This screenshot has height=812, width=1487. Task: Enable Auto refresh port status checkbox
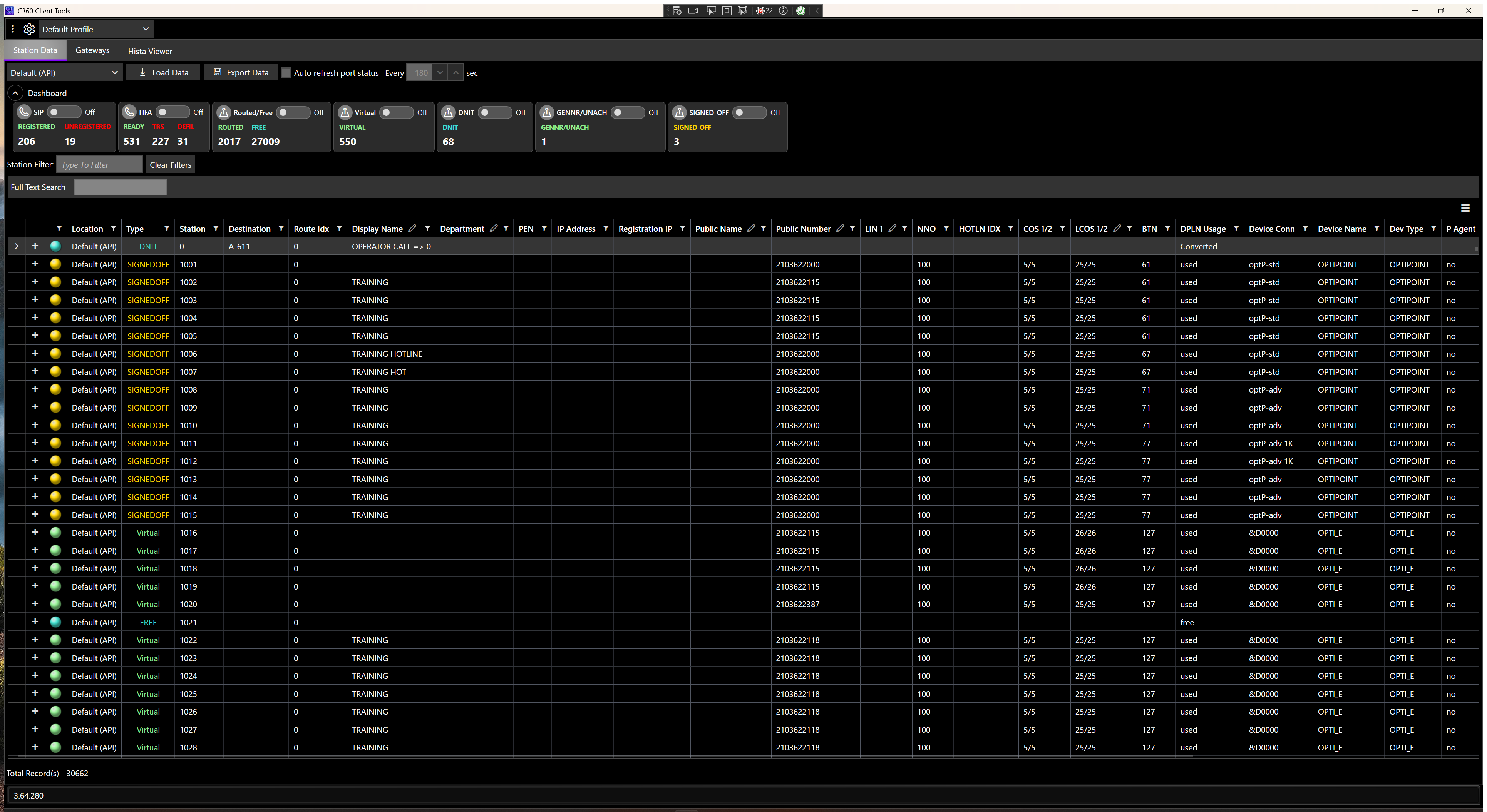(x=286, y=73)
